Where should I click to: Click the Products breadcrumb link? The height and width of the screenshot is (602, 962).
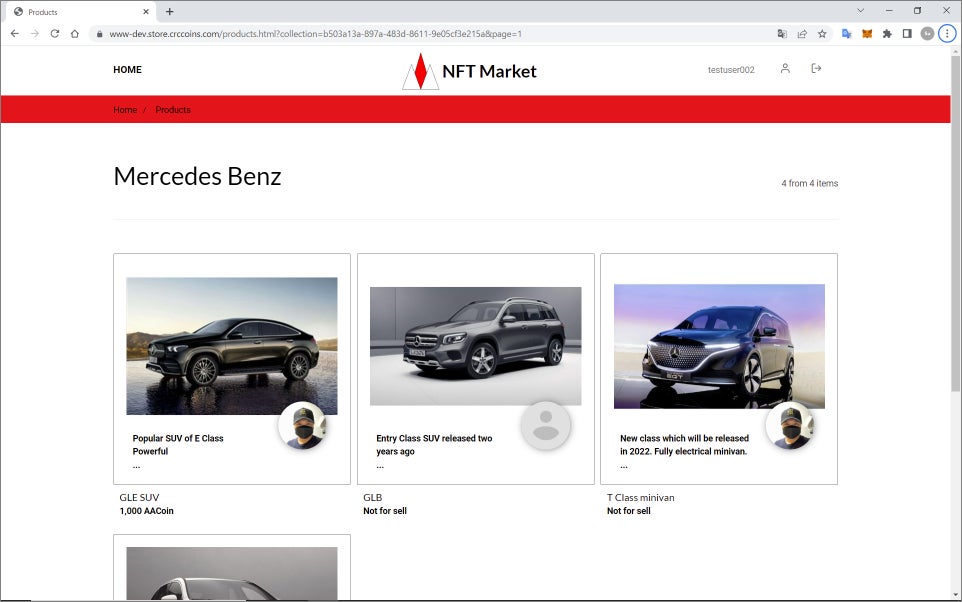click(x=173, y=110)
